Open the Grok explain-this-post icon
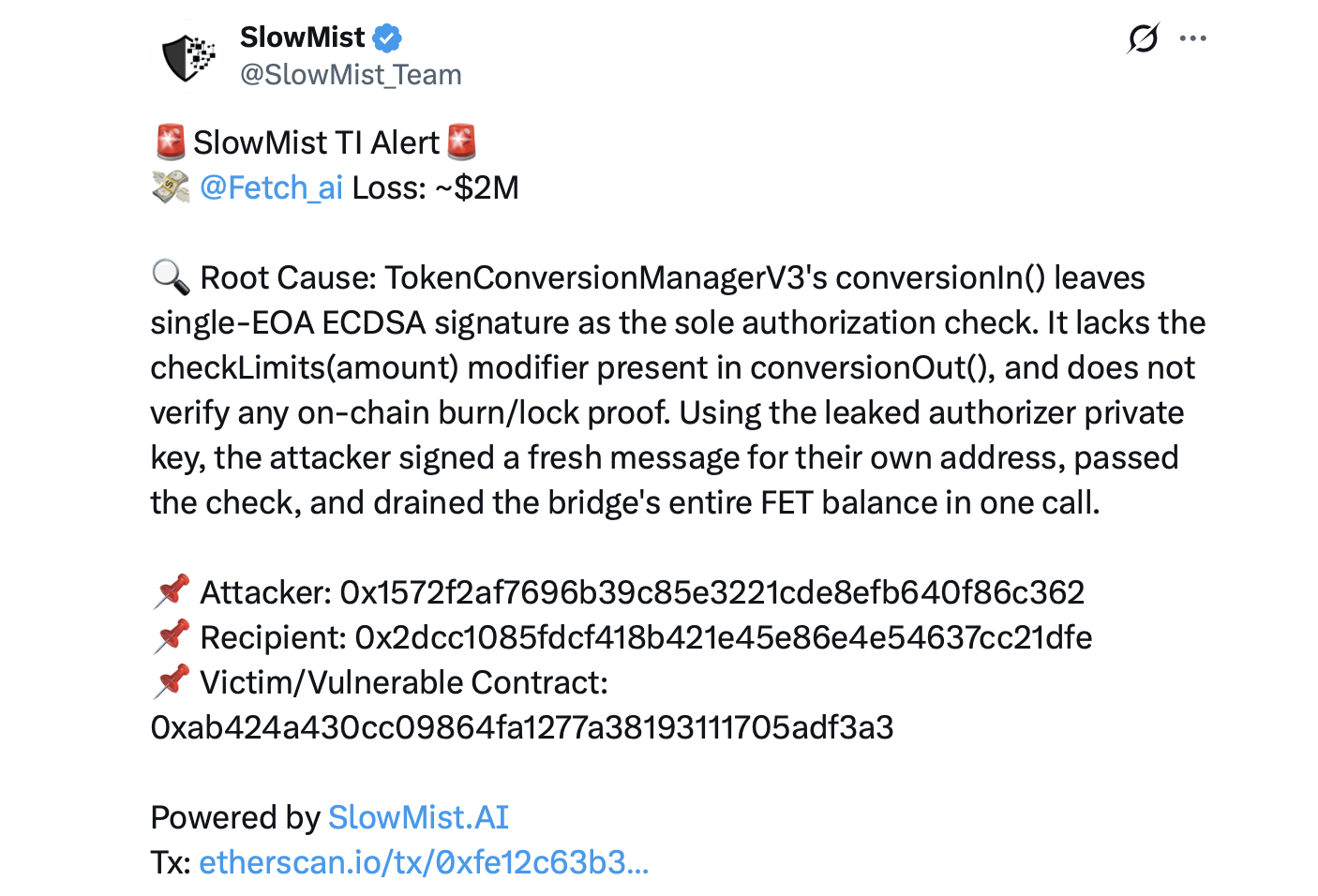 tap(1143, 38)
